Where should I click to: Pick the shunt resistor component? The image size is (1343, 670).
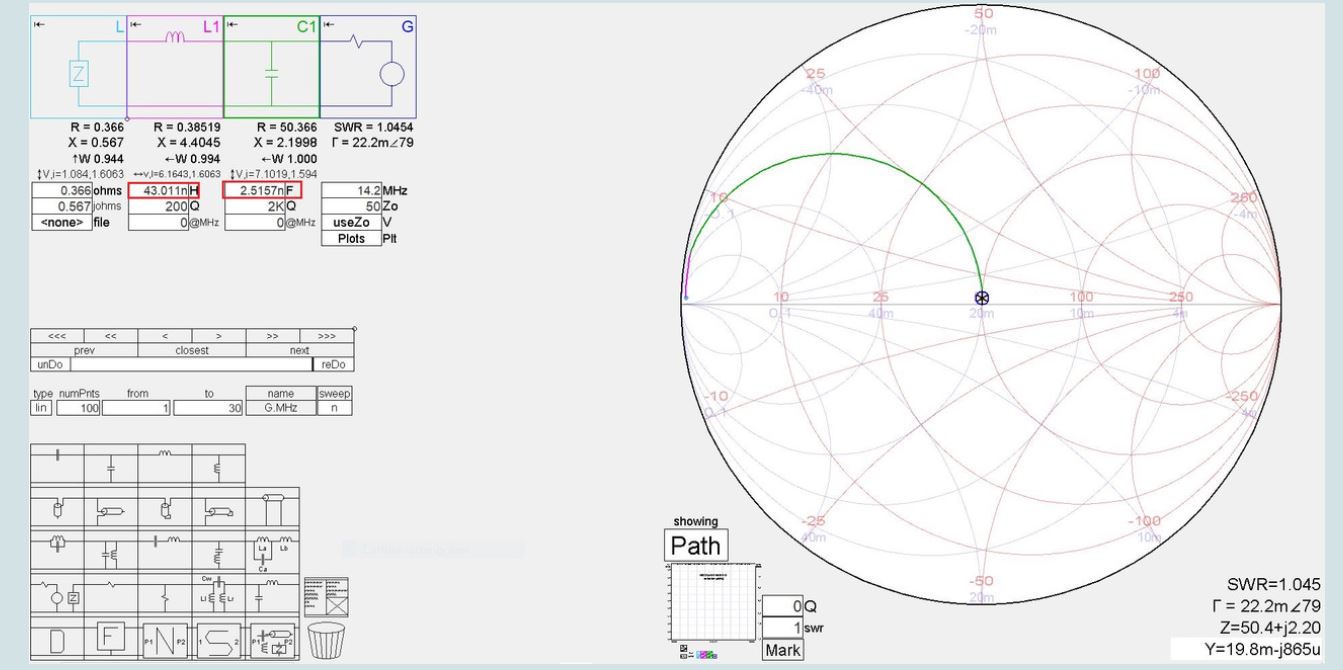[165, 594]
